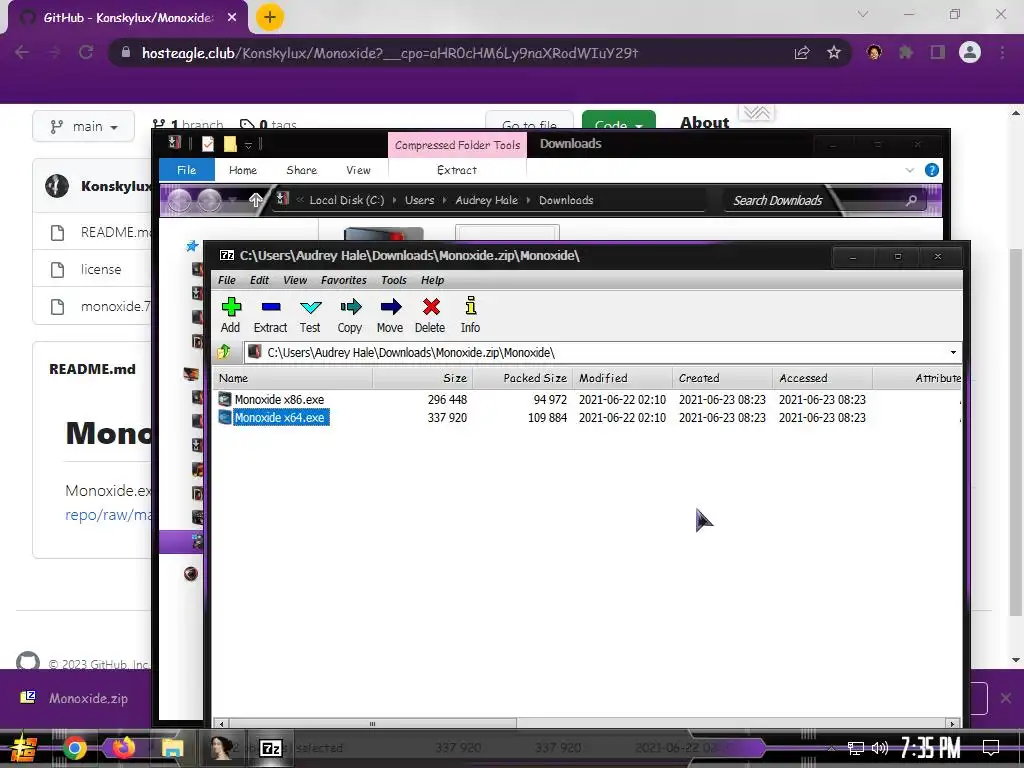The width and height of the screenshot is (1024, 768).
Task: Click the Extract icon in 7-Zip toolbar
Action: pos(270,315)
